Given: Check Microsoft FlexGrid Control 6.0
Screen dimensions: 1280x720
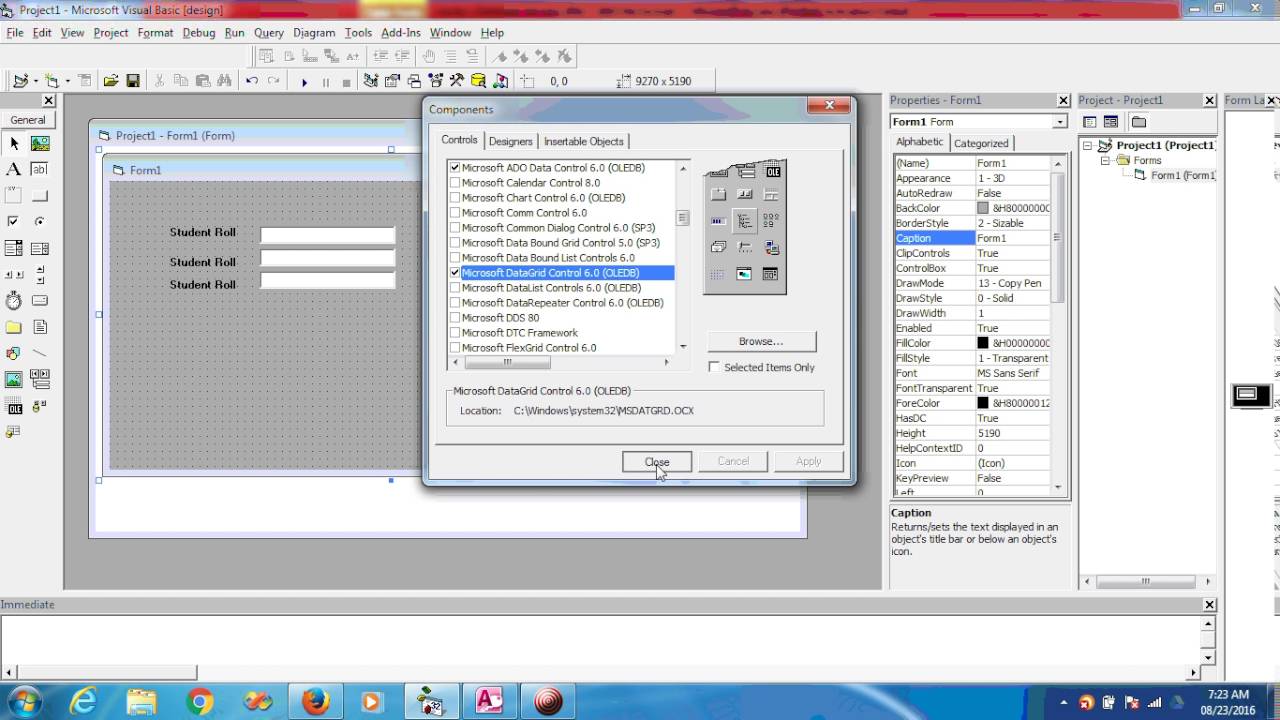Looking at the screenshot, I should (455, 348).
